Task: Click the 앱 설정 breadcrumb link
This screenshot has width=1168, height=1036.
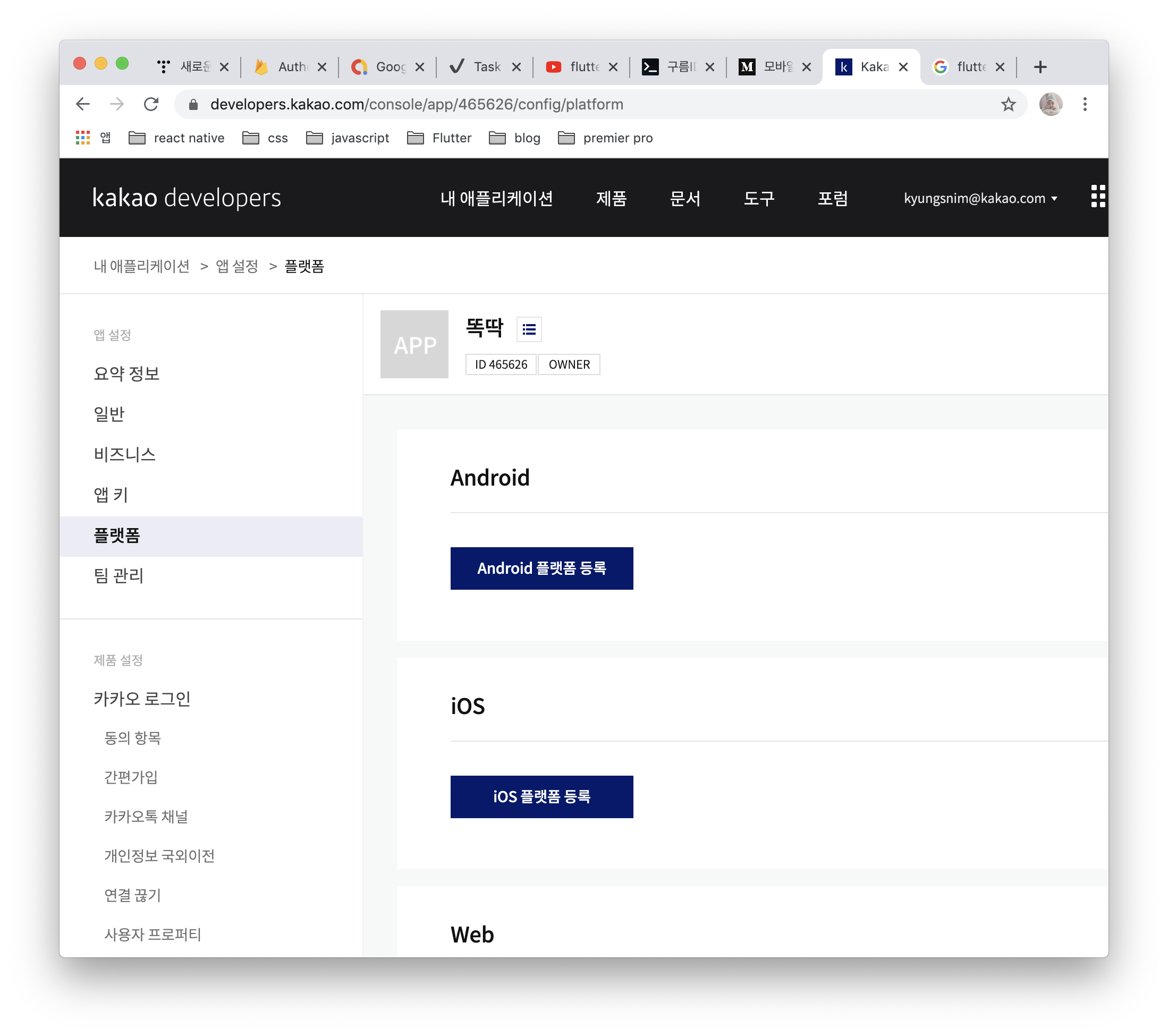Action: click(236, 266)
